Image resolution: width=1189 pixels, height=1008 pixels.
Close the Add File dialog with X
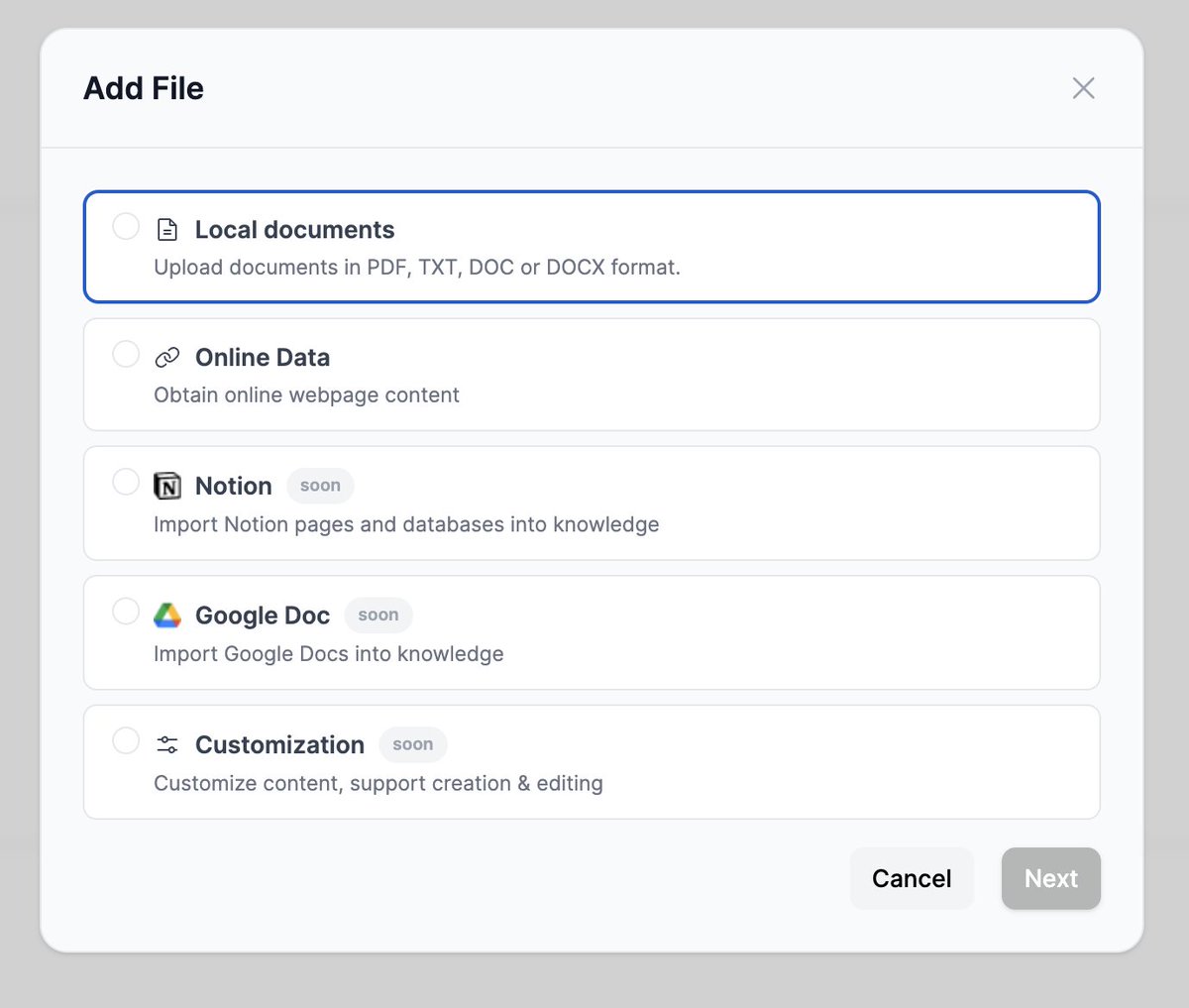[1084, 88]
